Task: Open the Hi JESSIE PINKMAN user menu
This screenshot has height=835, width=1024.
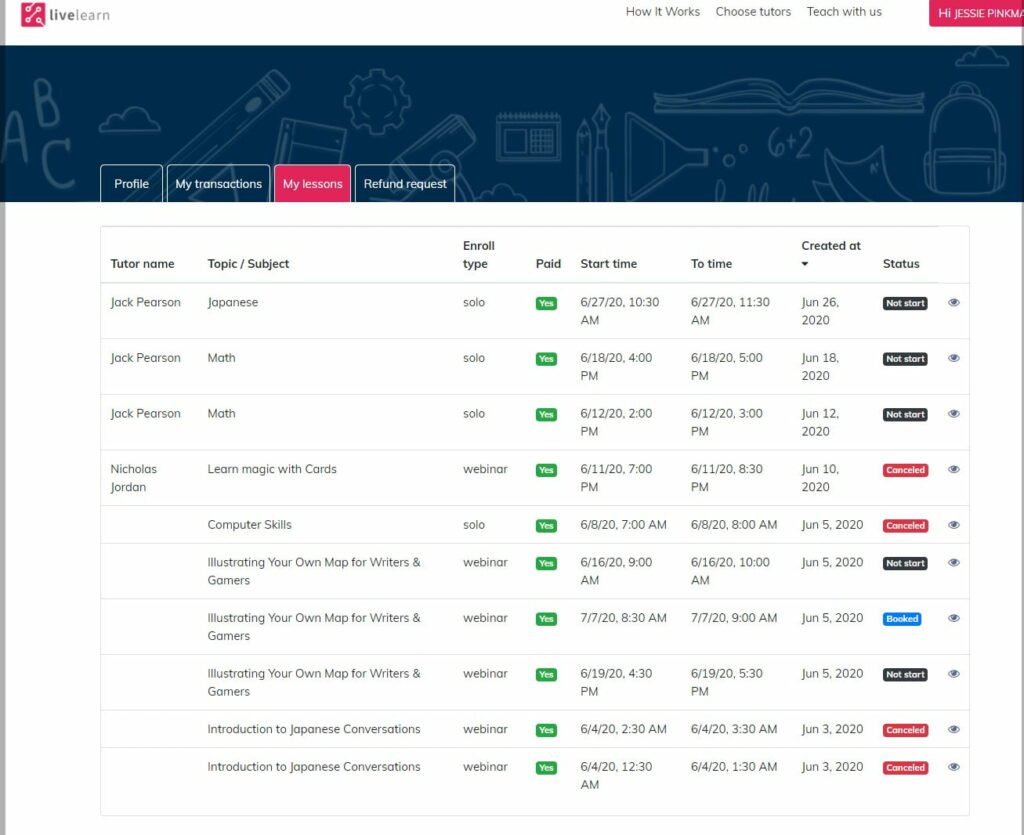Action: click(979, 13)
